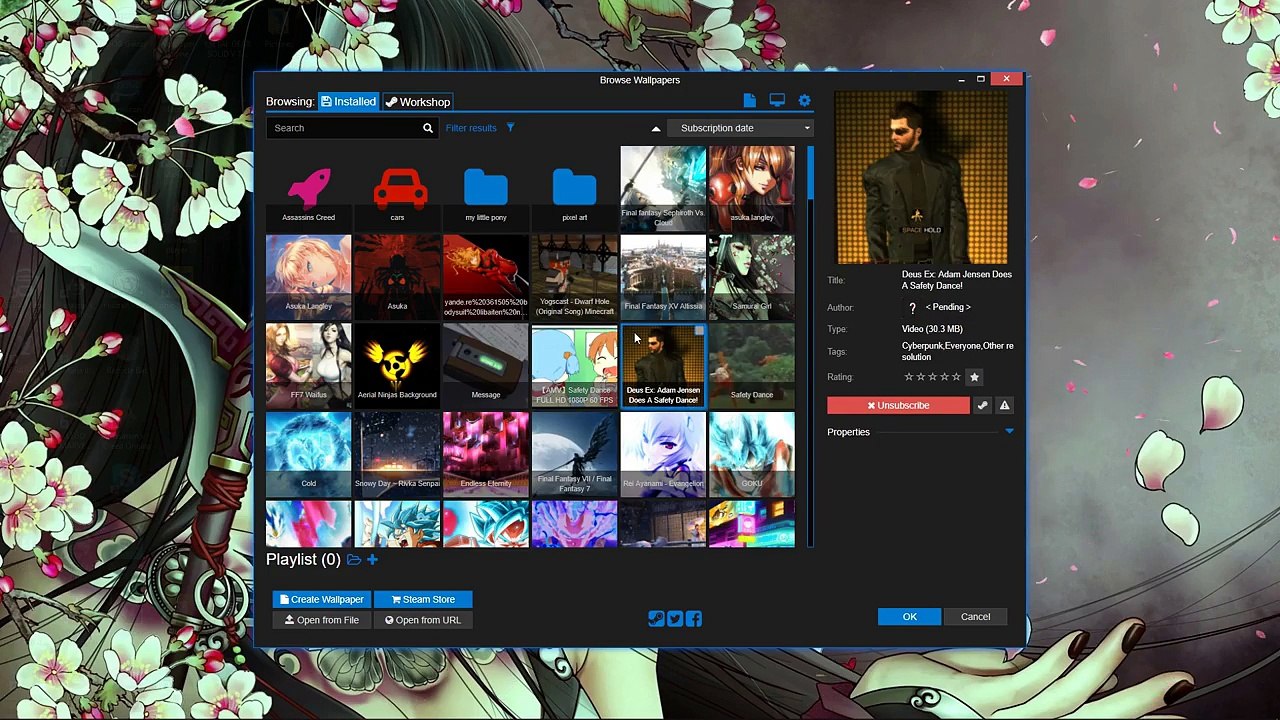Click the author question mark avatar

point(912,308)
